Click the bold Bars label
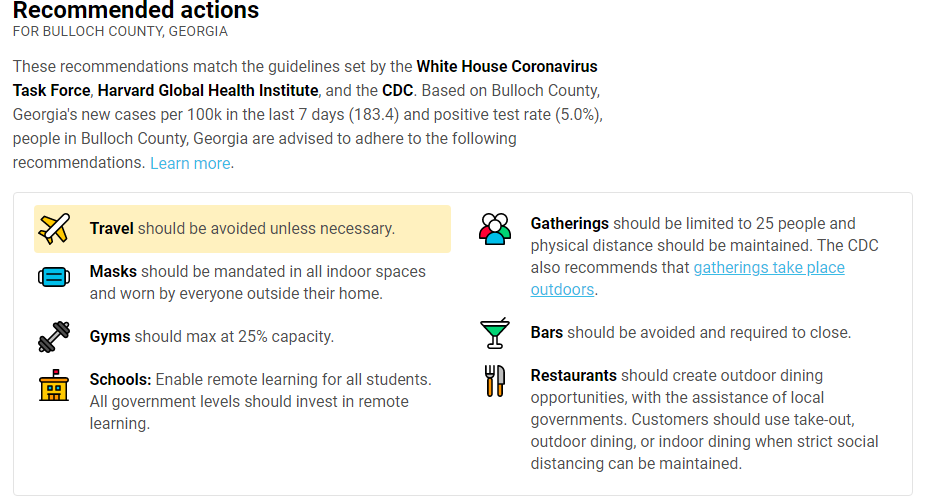Screen dimensions: 925x503 click(546, 333)
